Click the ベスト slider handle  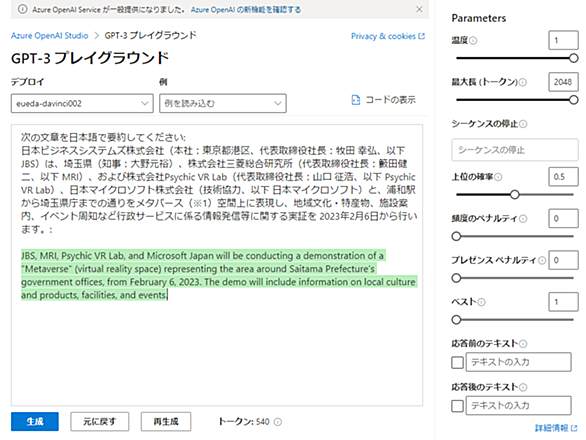(456, 320)
